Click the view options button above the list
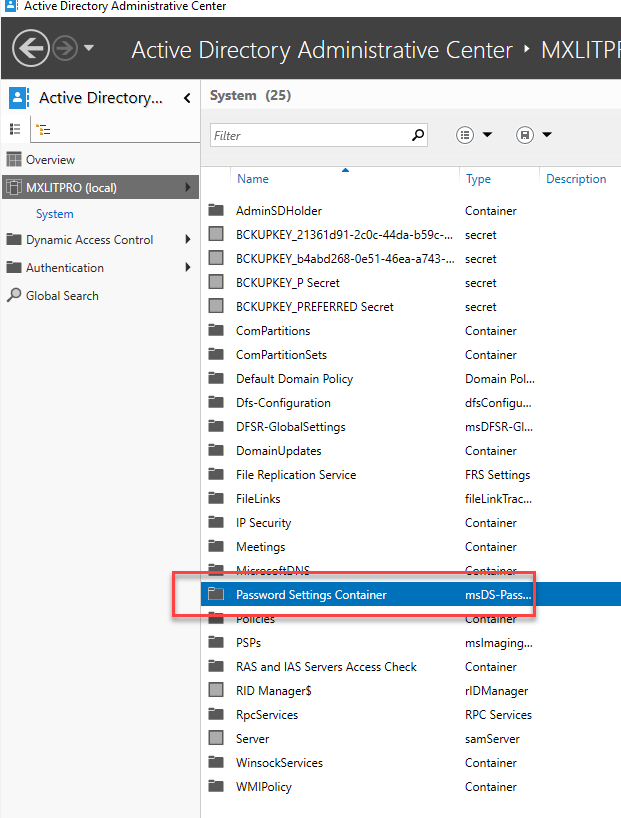 [x=465, y=135]
